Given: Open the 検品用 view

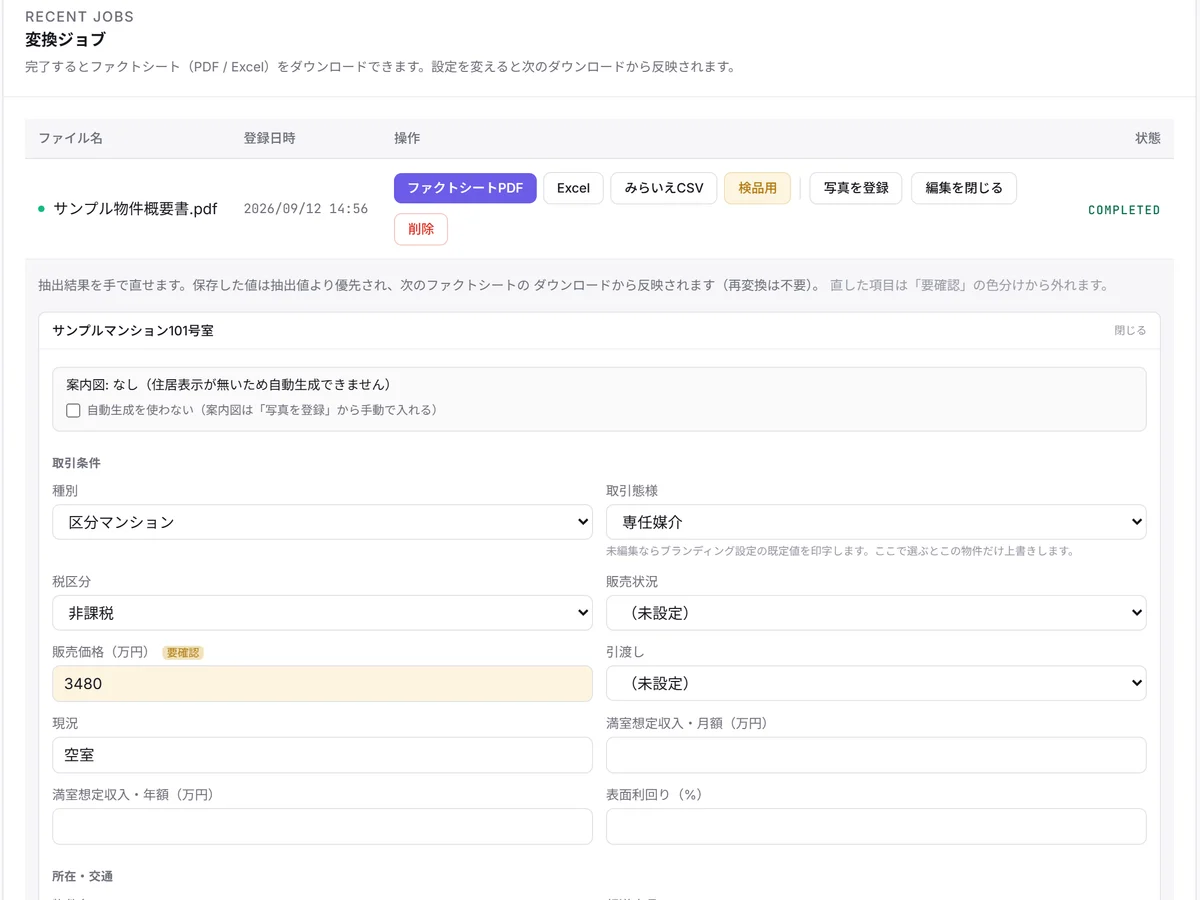Looking at the screenshot, I should pos(757,188).
